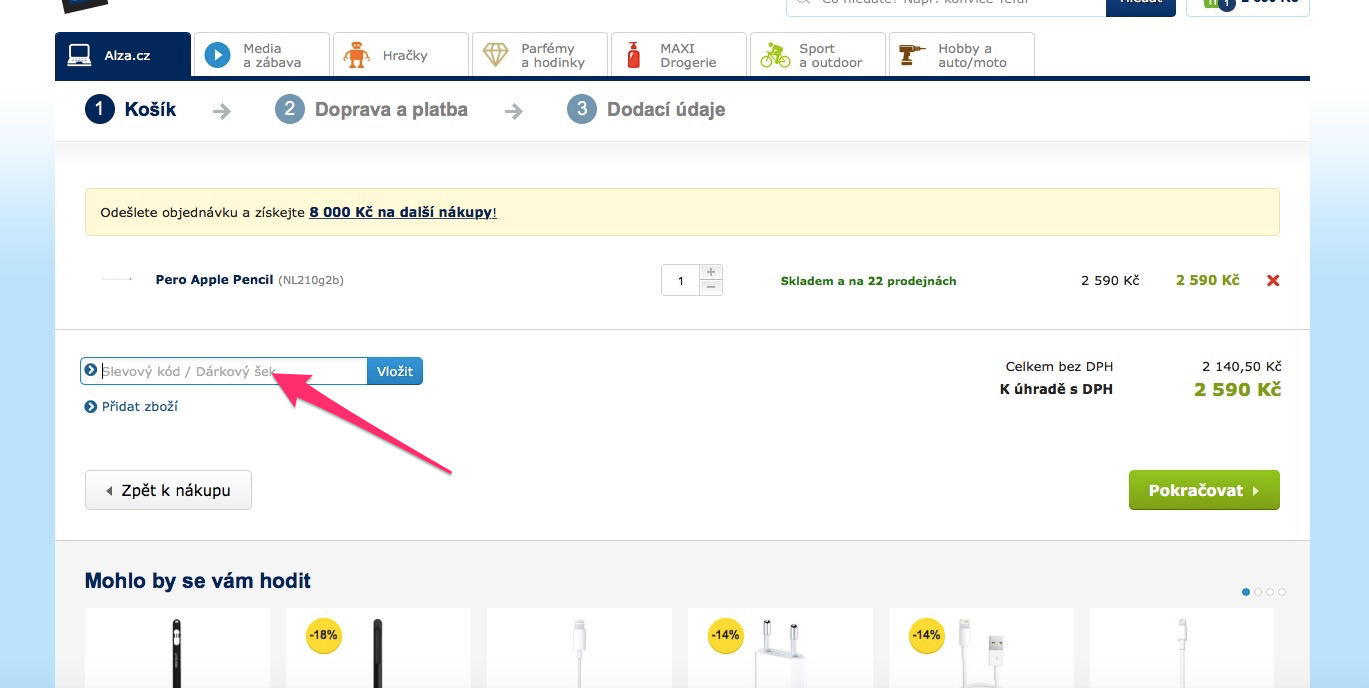Click the laptop icon on Alza.cz tab
This screenshot has height=688, width=1369.
[80, 55]
